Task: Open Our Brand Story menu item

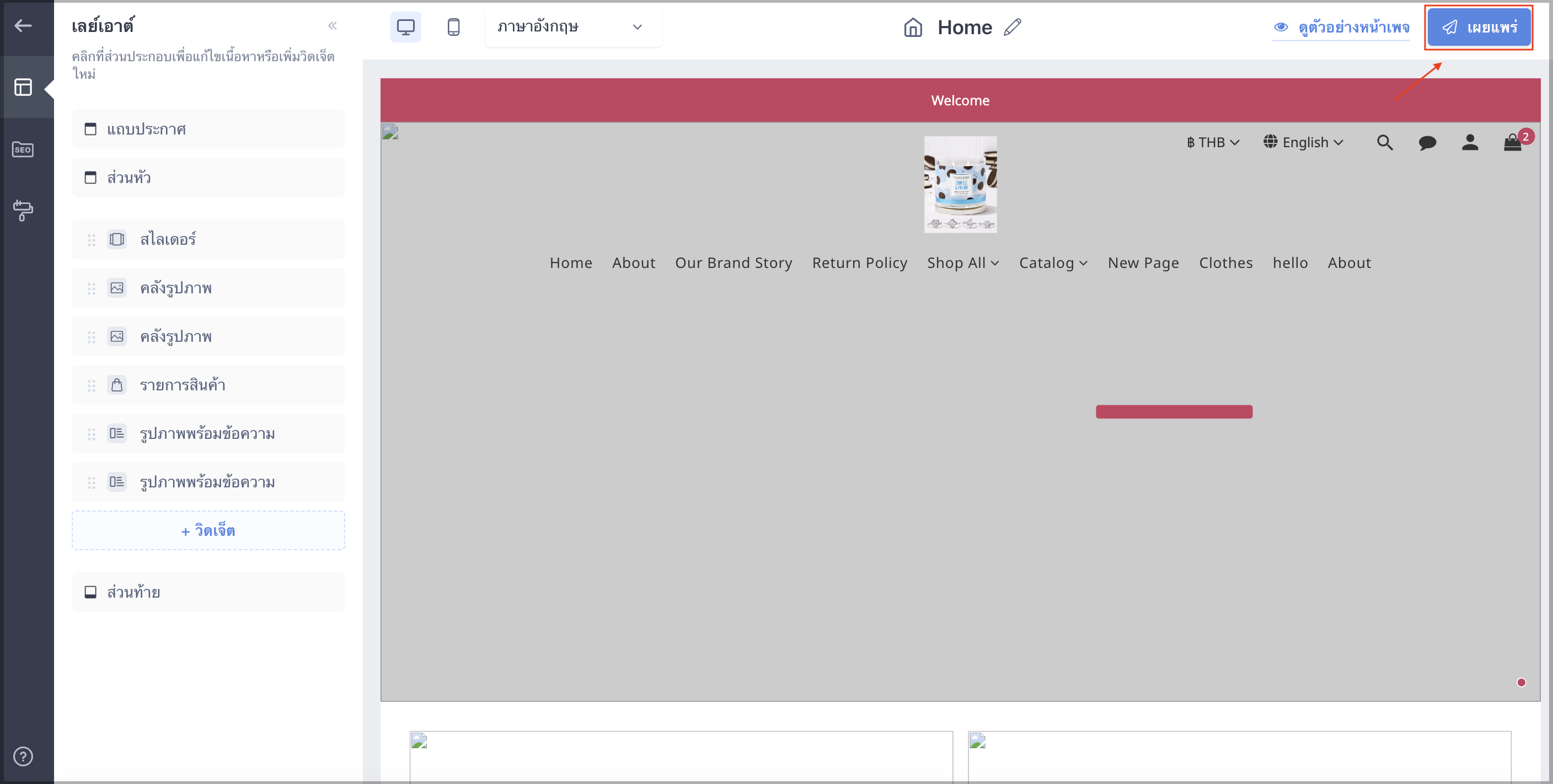Action: 733,263
